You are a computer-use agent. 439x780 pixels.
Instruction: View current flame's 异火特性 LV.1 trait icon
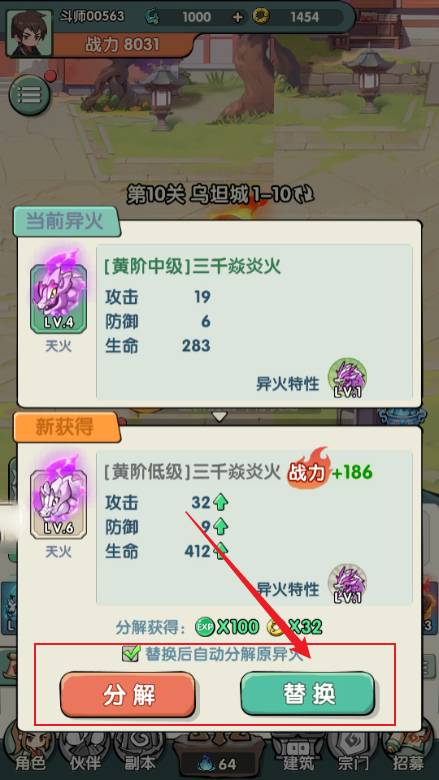pyautogui.click(x=347, y=378)
